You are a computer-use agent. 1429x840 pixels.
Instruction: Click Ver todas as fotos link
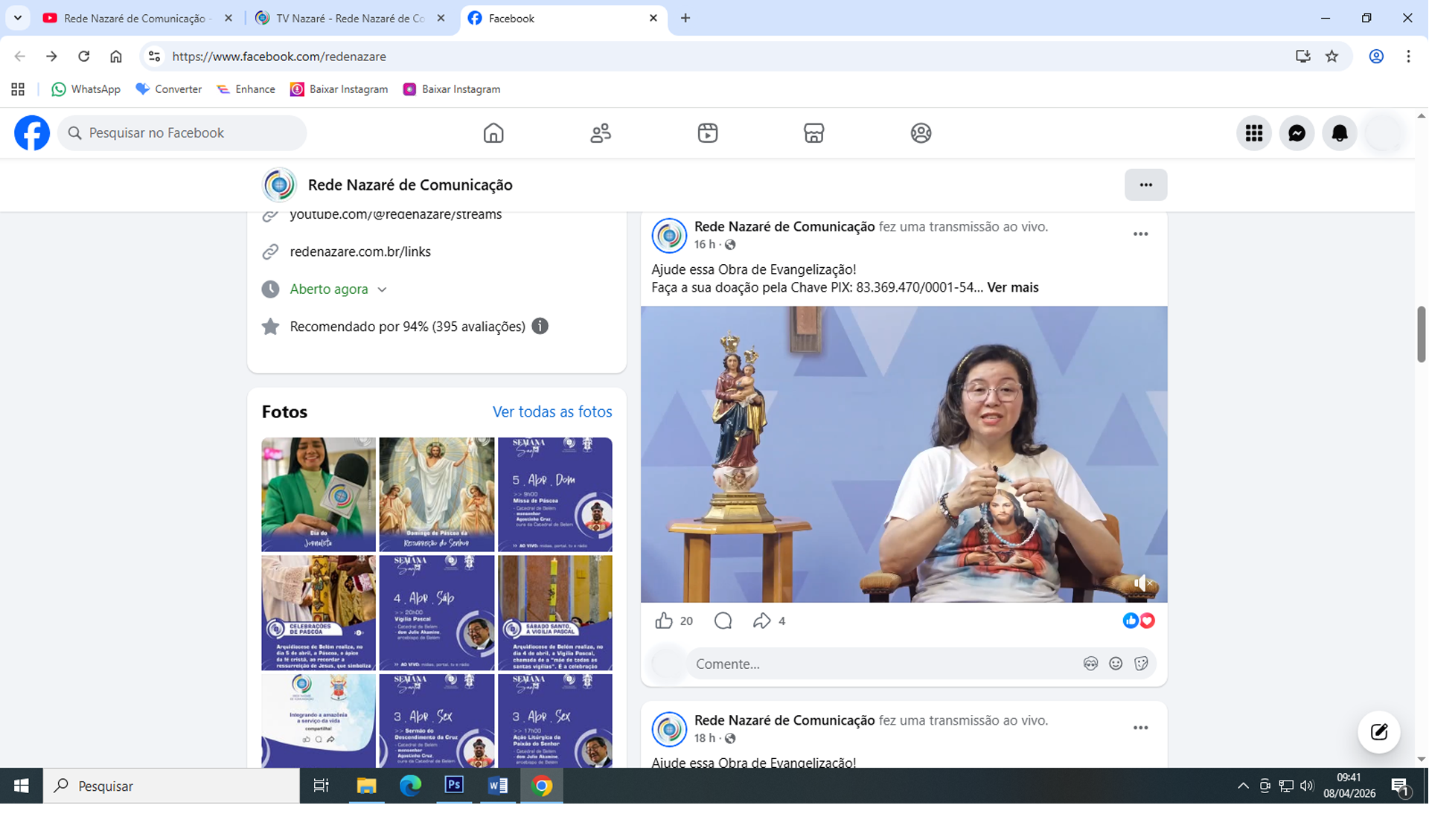coord(552,411)
